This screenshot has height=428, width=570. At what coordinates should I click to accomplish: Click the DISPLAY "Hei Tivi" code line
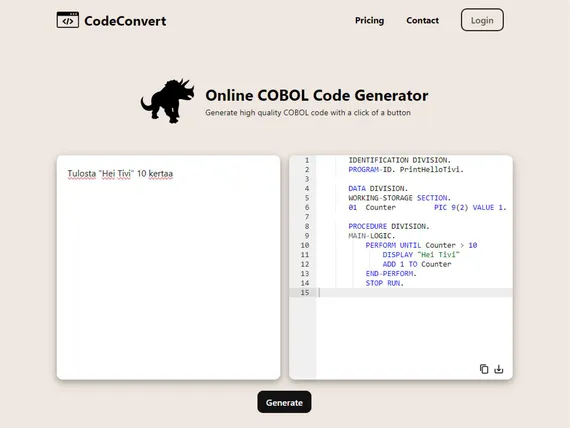pyautogui.click(x=421, y=255)
